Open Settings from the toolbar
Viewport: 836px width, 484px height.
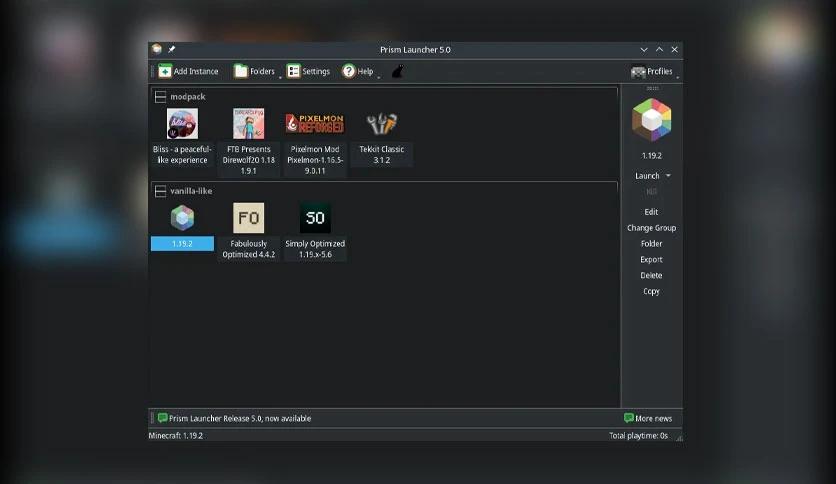pos(308,71)
